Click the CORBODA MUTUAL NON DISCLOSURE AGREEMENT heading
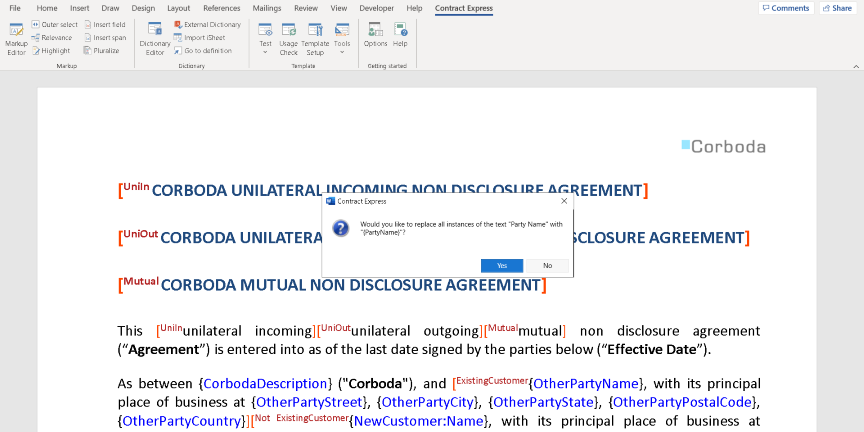The width and height of the screenshot is (864, 432). 350,285
